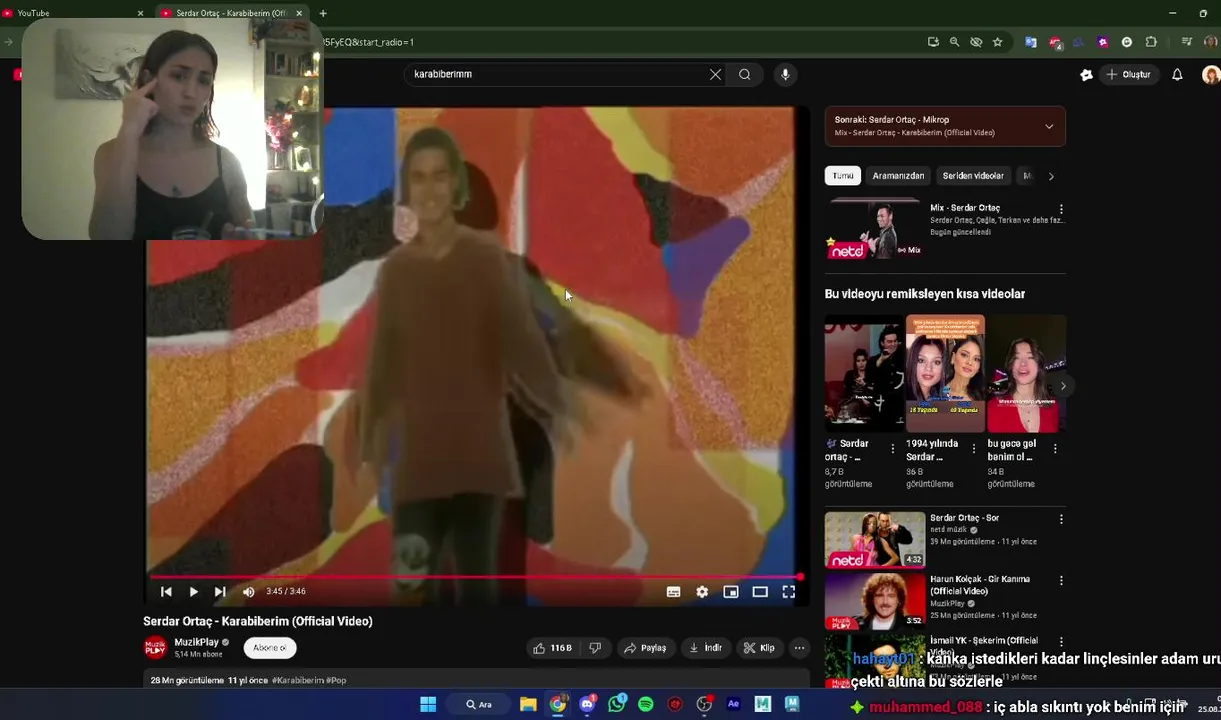Image resolution: width=1221 pixels, height=720 pixels.
Task: Open options for bu gece gel short
Action: coord(1055,449)
